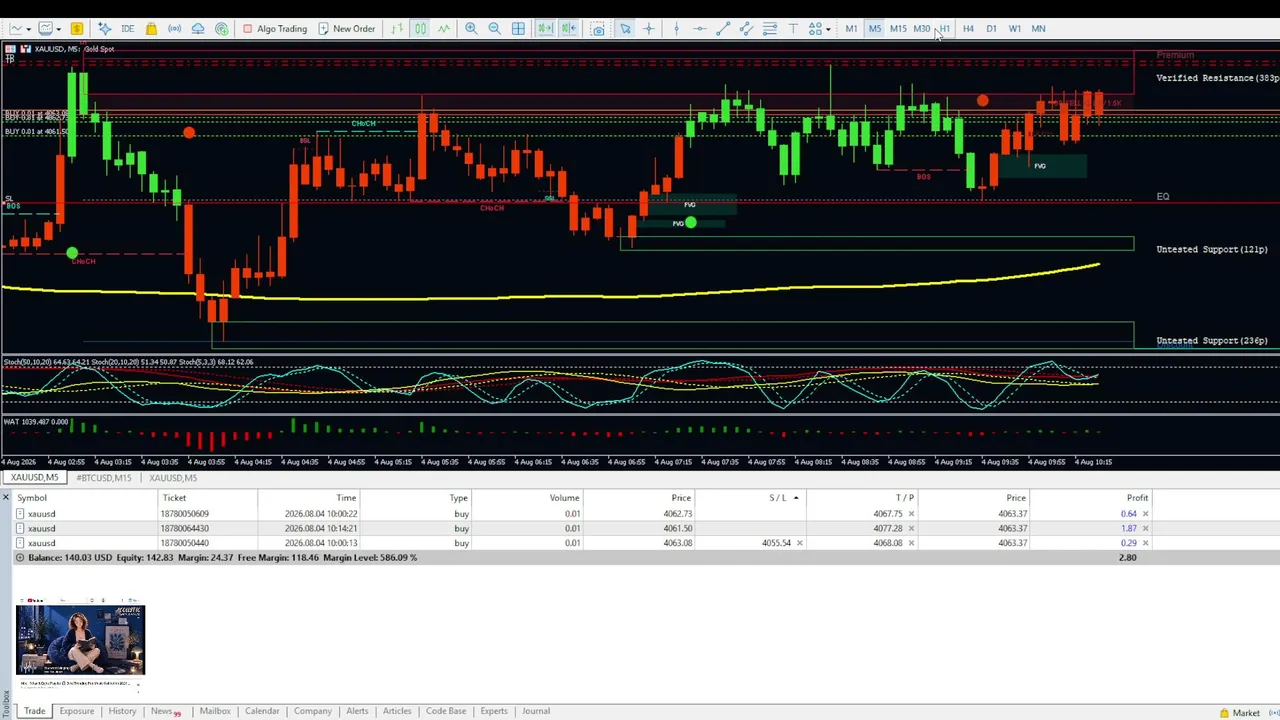Open the chart type dropdown arrow
Screen dimensions: 1280x720
(28, 29)
